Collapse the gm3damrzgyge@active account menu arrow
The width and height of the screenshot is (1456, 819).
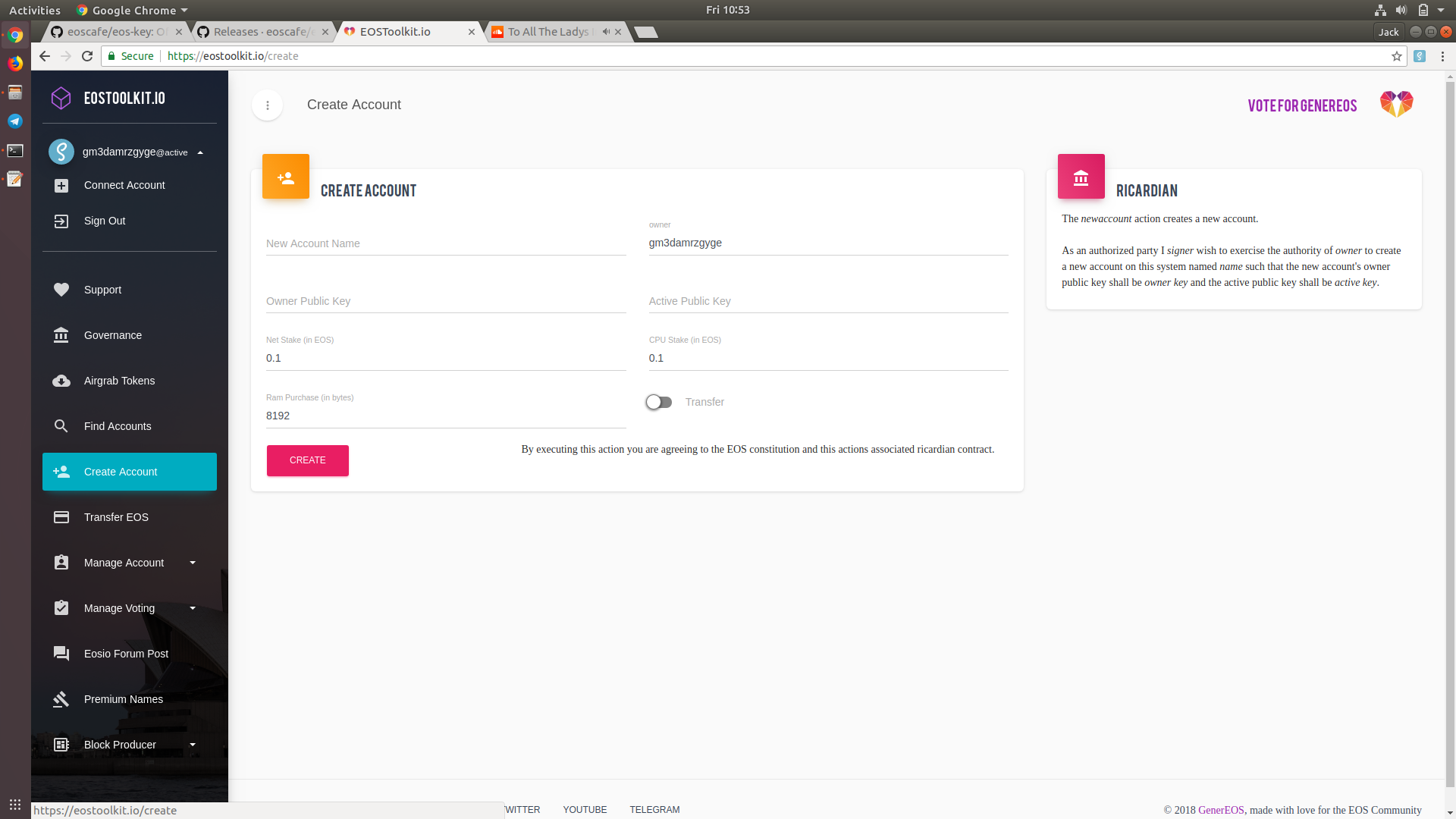click(200, 152)
